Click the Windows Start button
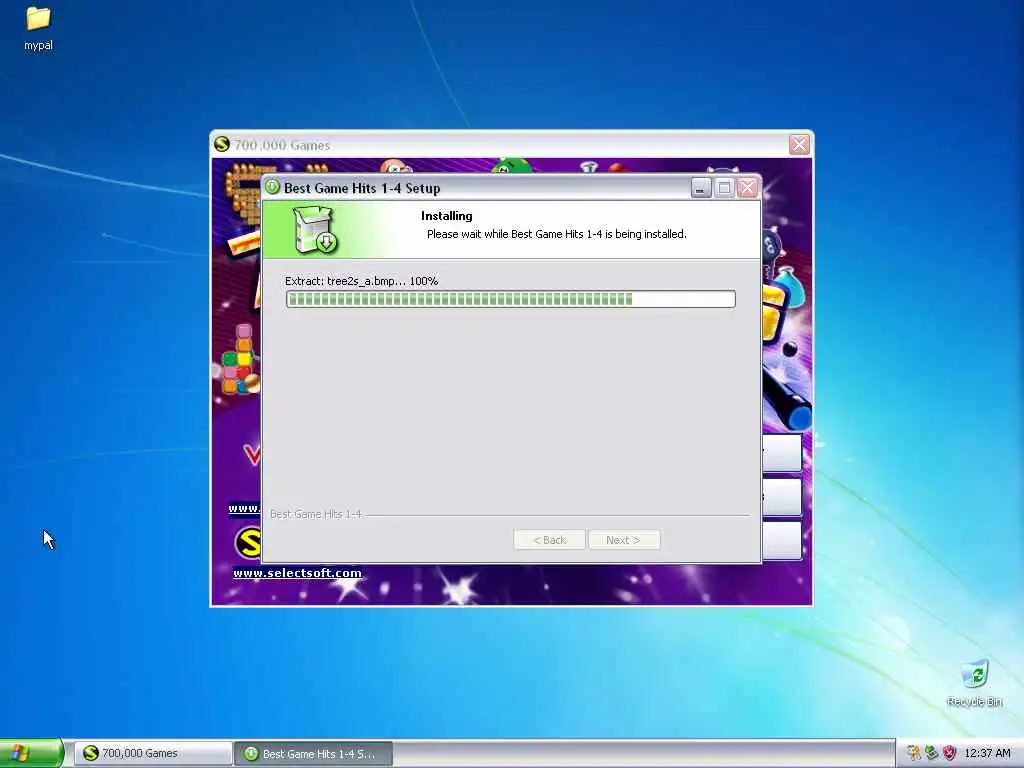The height and width of the screenshot is (768, 1024). (31, 753)
